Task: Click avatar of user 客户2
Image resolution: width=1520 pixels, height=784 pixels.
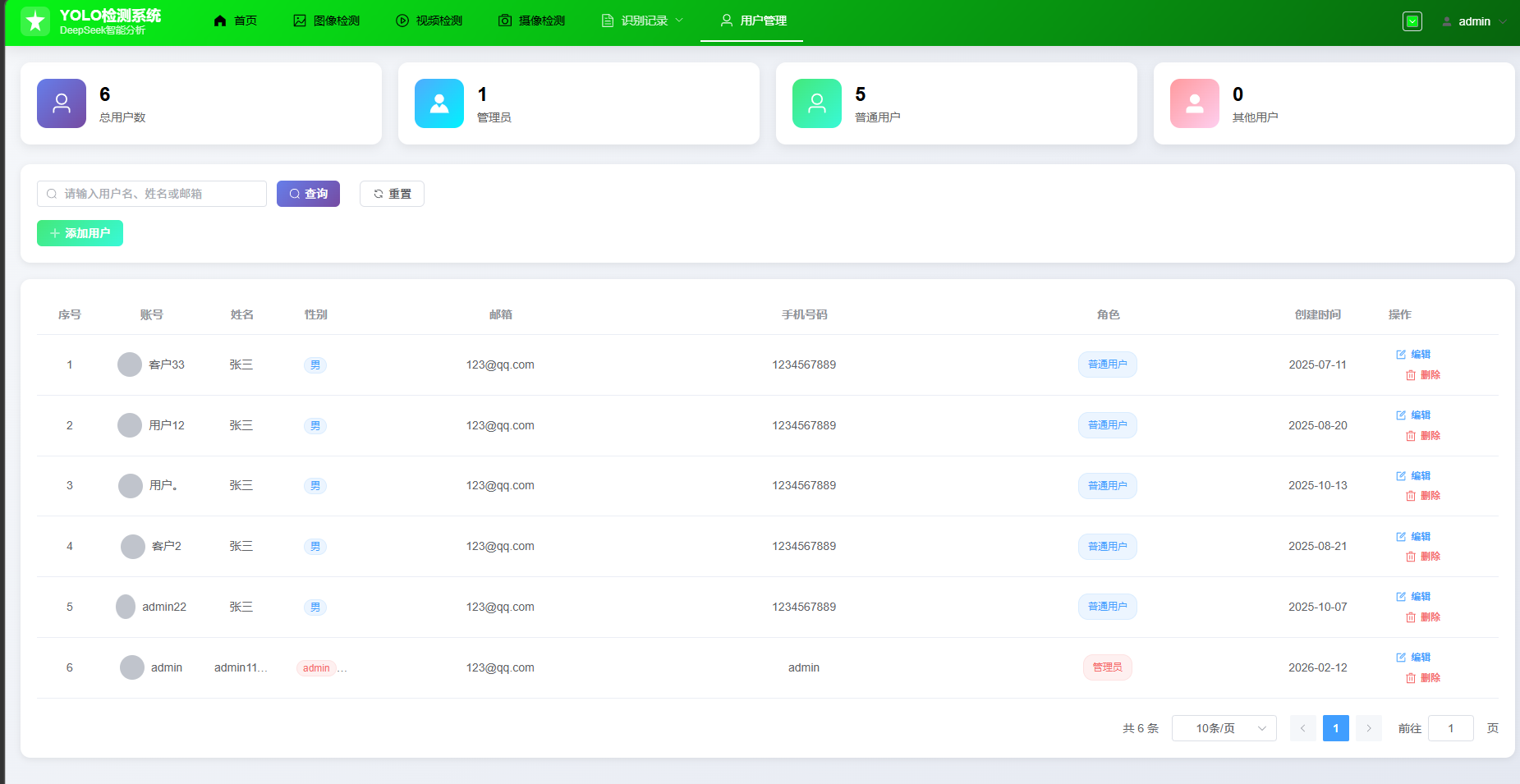Action: [x=133, y=547]
